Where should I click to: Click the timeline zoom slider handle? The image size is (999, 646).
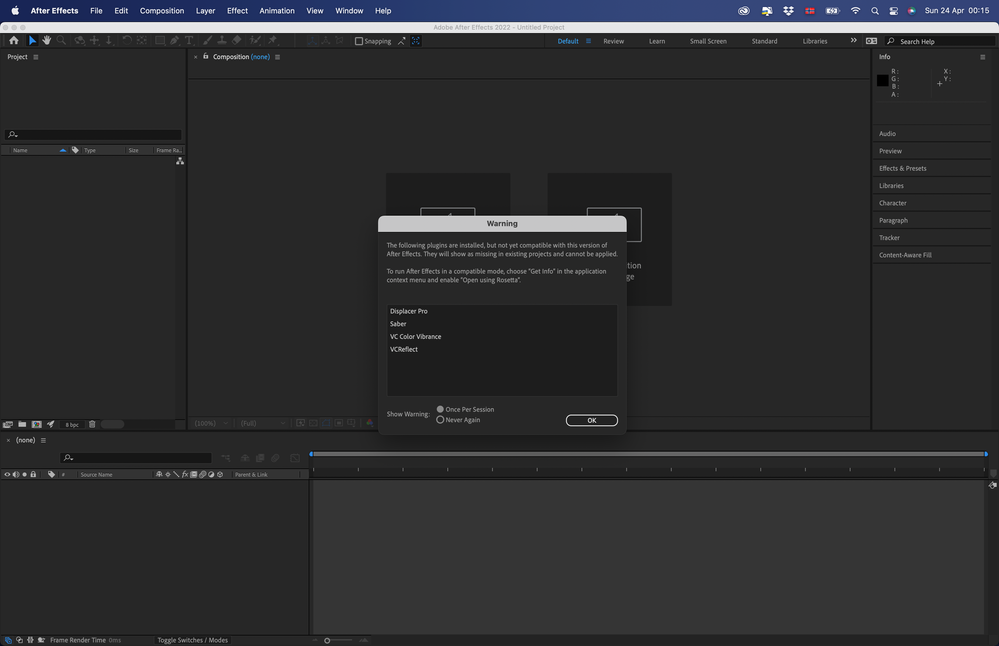[327, 640]
